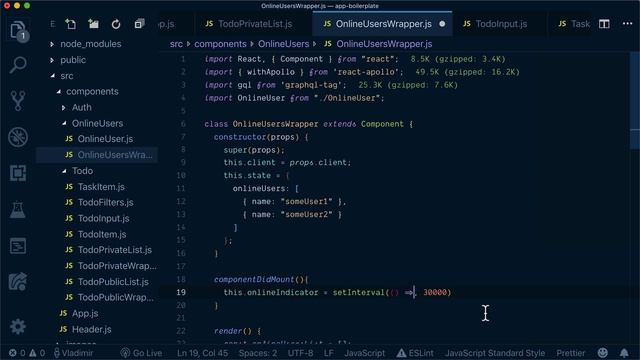The width and height of the screenshot is (640, 360).
Task: Click the UTF-8 encoding status item
Action: [x=300, y=353]
